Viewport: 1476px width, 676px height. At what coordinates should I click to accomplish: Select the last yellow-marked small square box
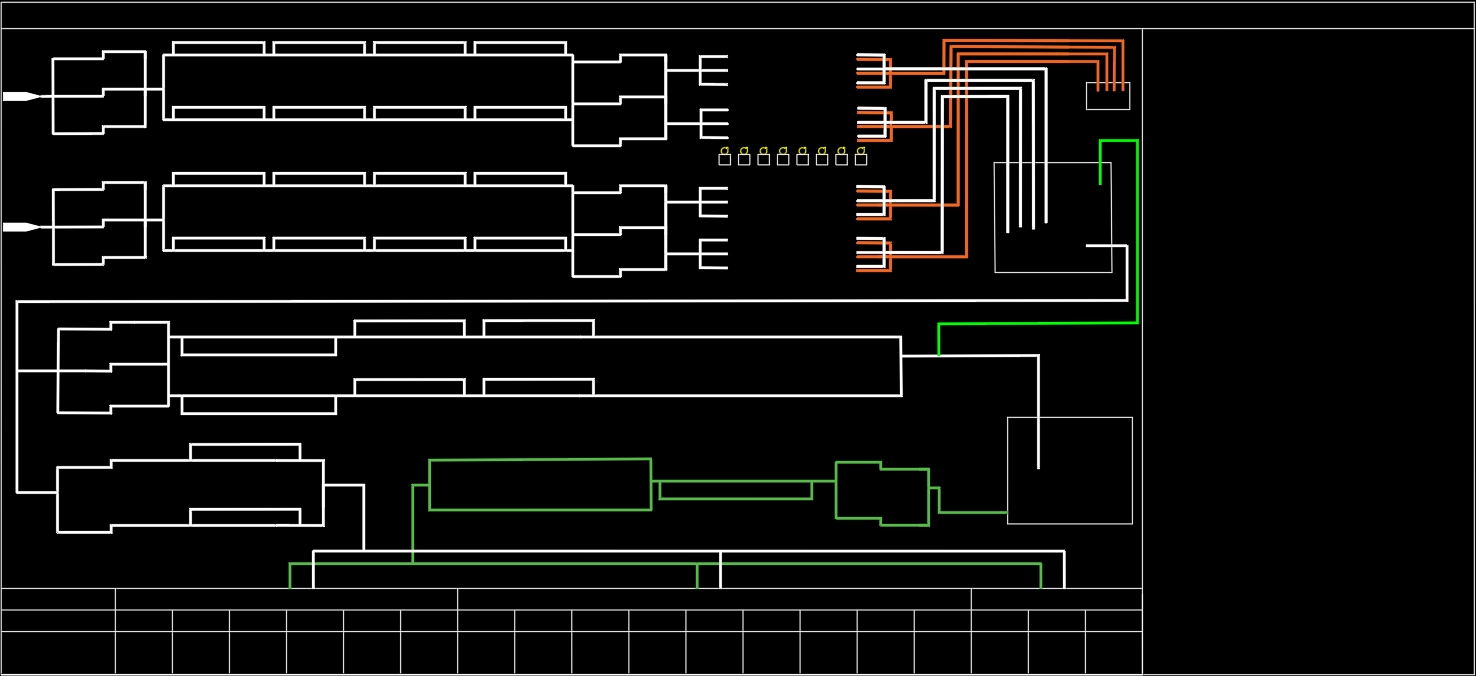pos(861,159)
